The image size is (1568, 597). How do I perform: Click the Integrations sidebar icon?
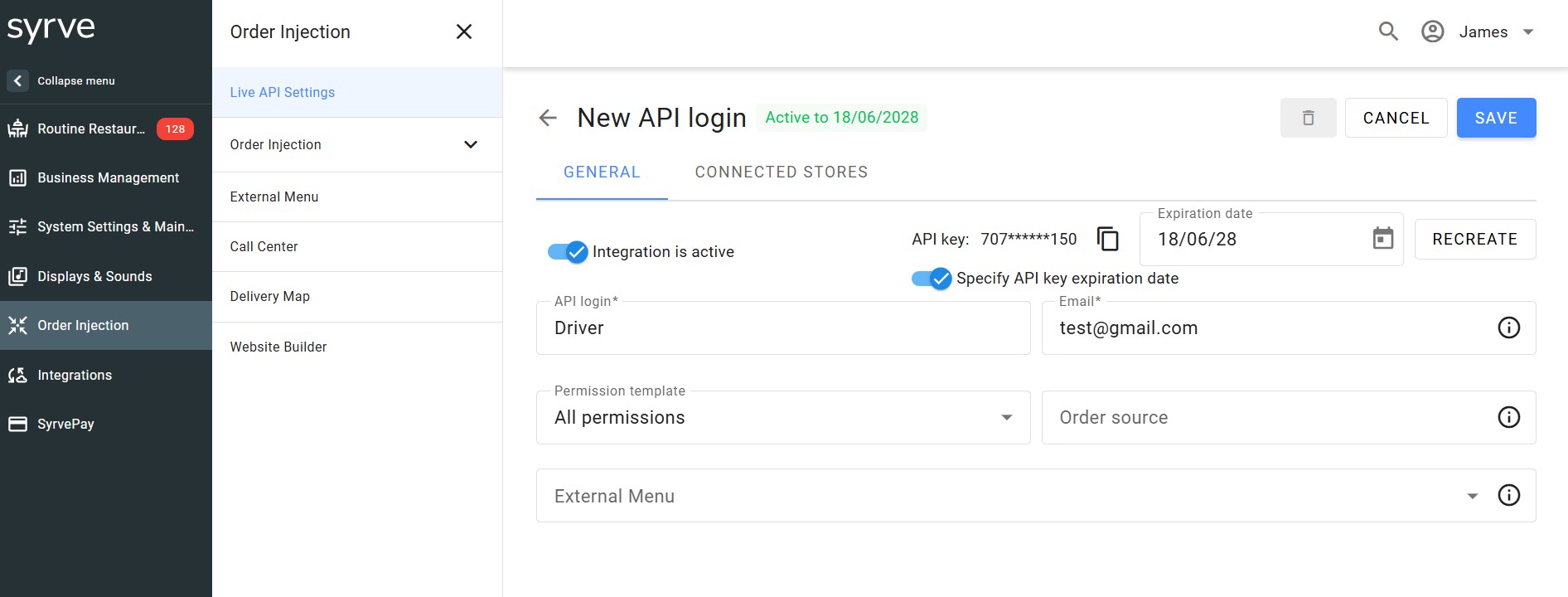point(17,375)
